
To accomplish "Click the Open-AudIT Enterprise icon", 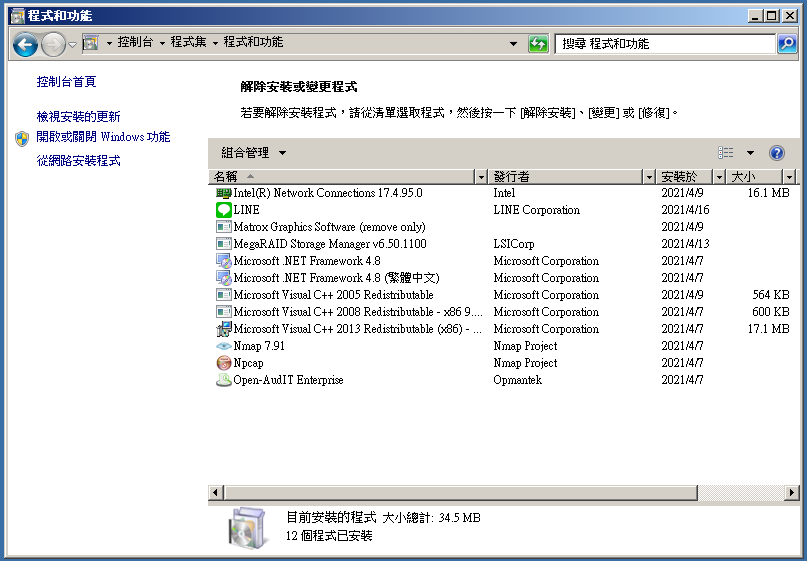I will point(223,380).
